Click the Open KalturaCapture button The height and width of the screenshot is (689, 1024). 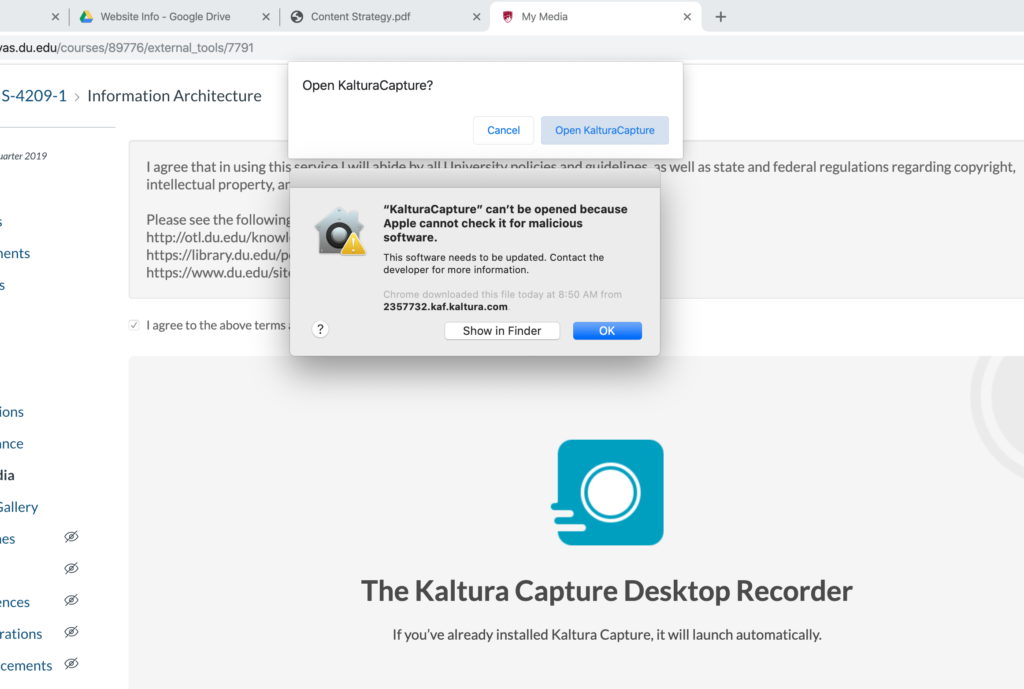(x=604, y=130)
